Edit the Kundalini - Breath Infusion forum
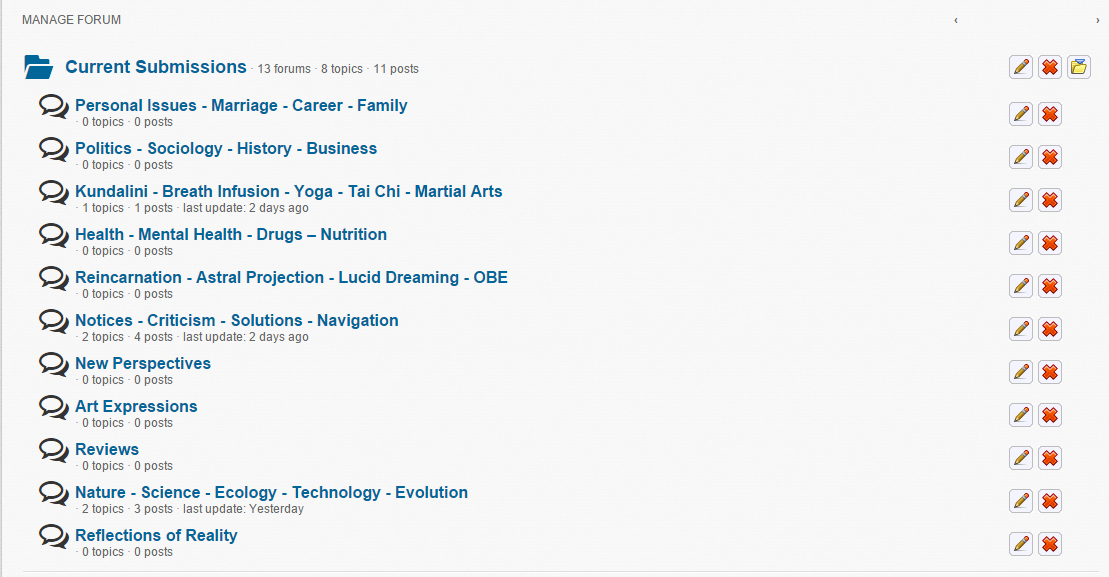1109x577 pixels. 1021,200
